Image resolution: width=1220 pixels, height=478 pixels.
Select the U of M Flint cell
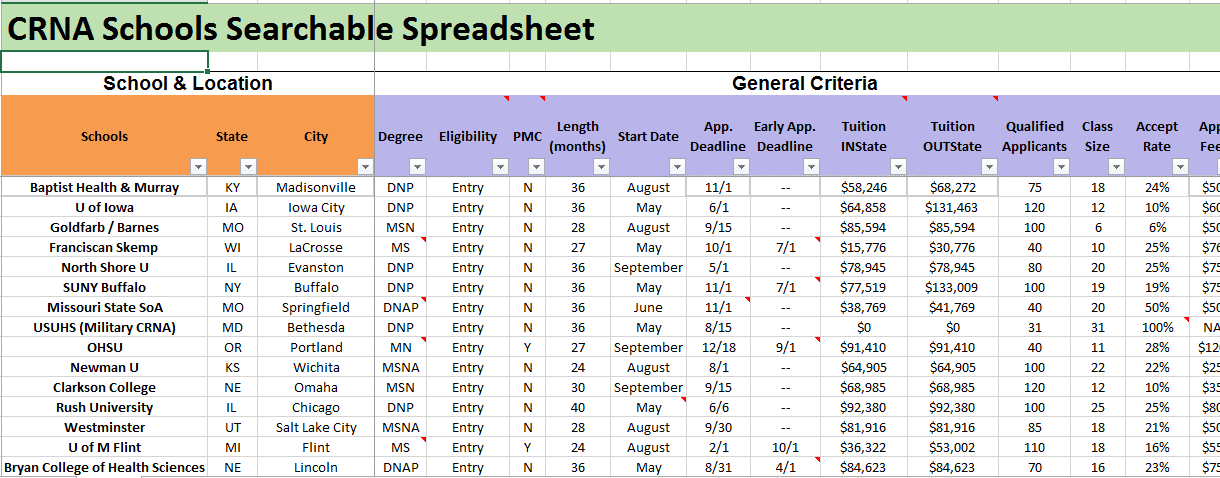point(104,447)
